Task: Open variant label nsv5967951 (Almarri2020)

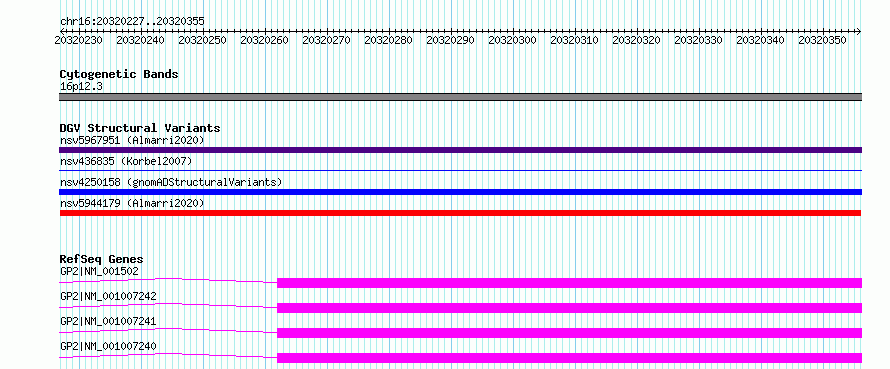Action: tap(132, 140)
